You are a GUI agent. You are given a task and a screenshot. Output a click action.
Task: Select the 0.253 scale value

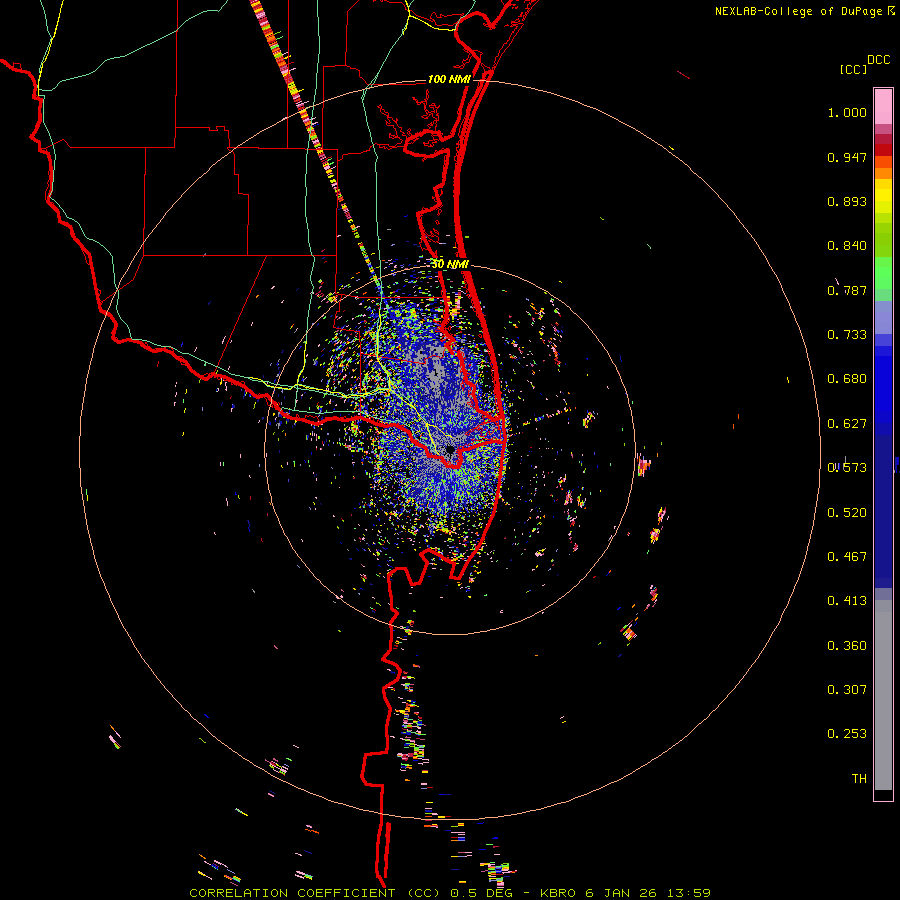click(x=847, y=734)
